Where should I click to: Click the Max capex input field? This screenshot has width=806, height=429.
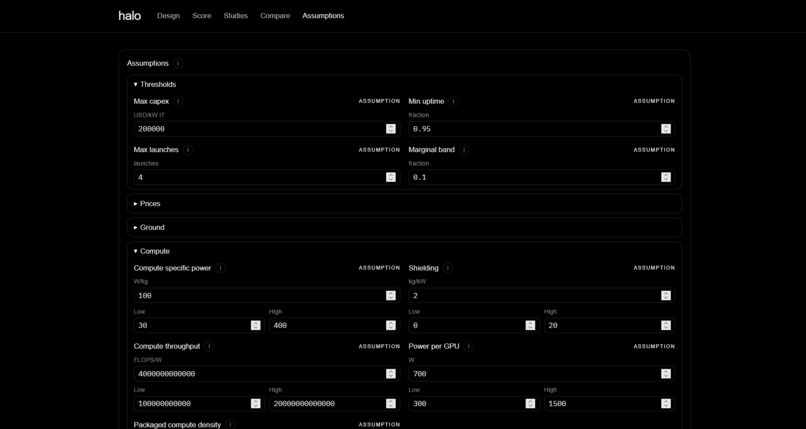pos(267,129)
